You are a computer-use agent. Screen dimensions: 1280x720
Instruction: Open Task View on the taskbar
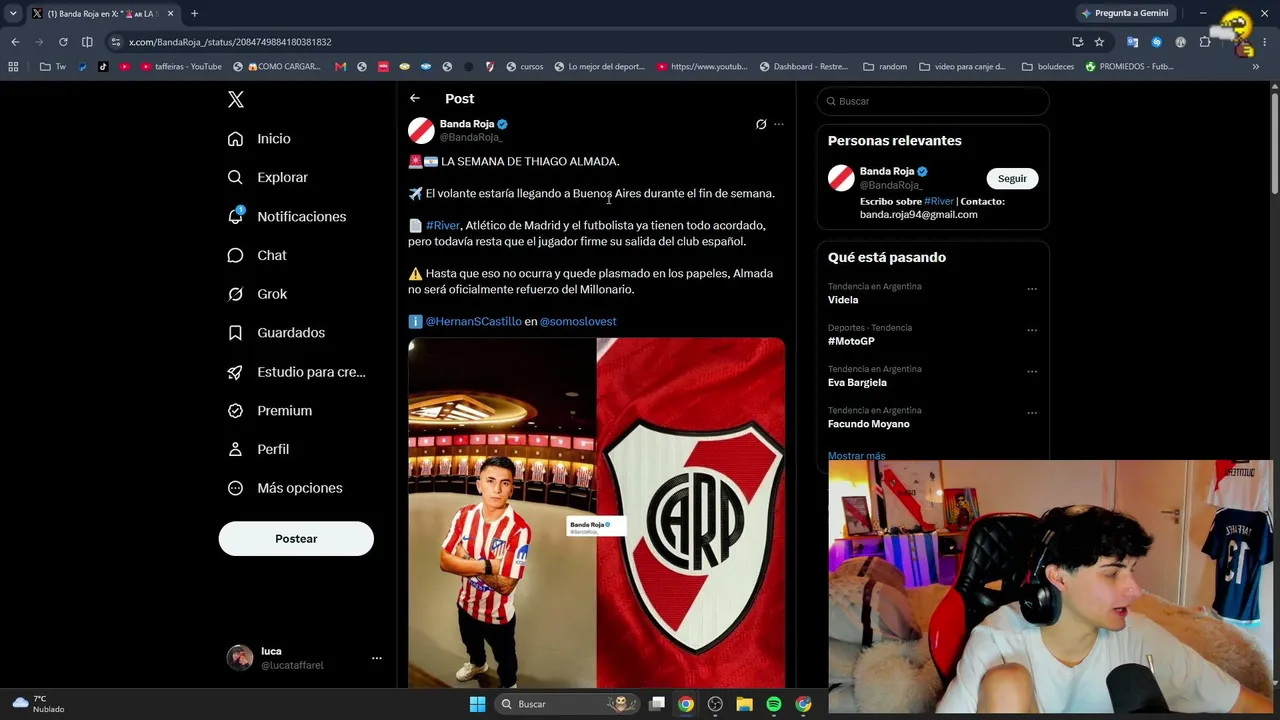[657, 704]
